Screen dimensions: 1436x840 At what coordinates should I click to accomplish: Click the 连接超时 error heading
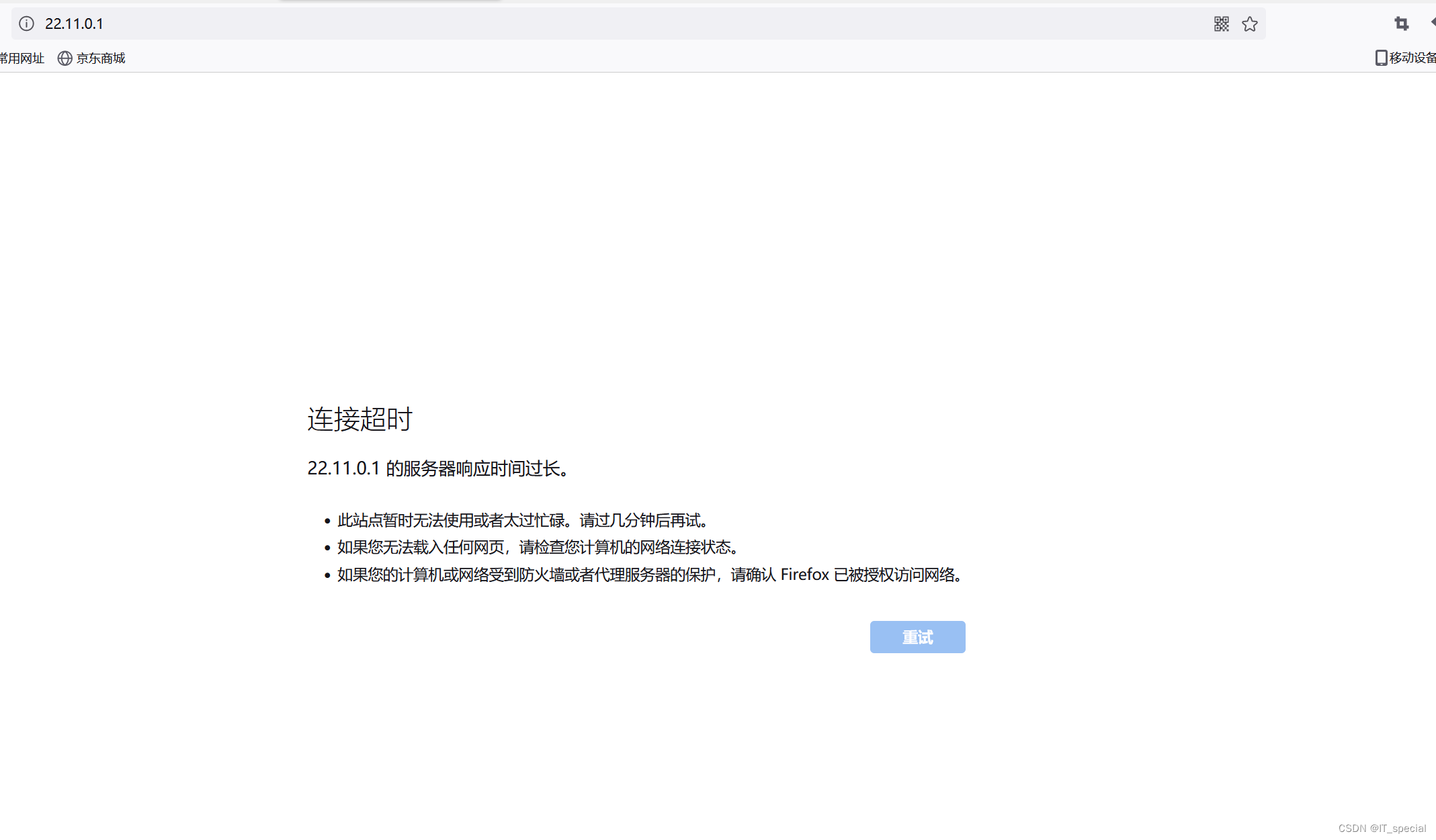click(360, 419)
